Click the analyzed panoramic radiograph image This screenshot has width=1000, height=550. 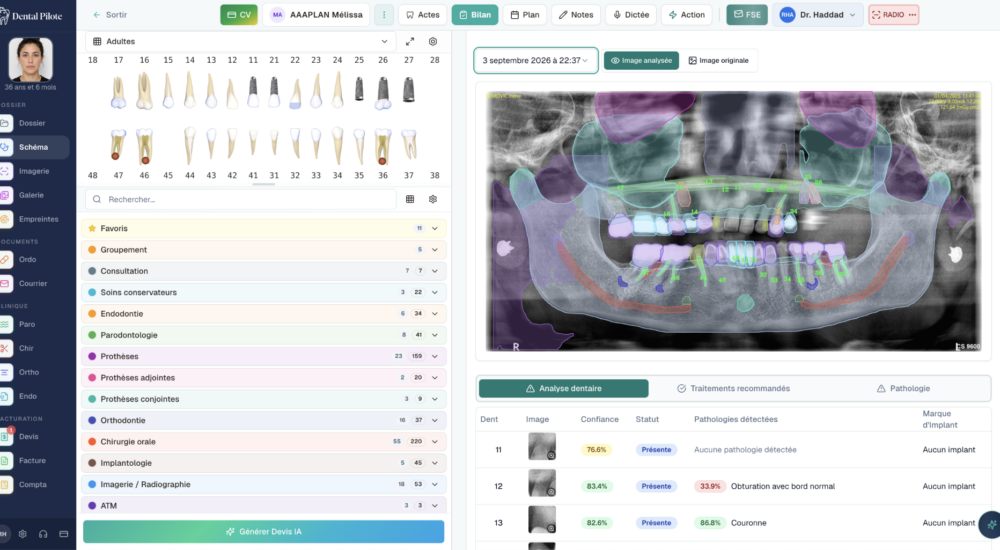pos(733,221)
